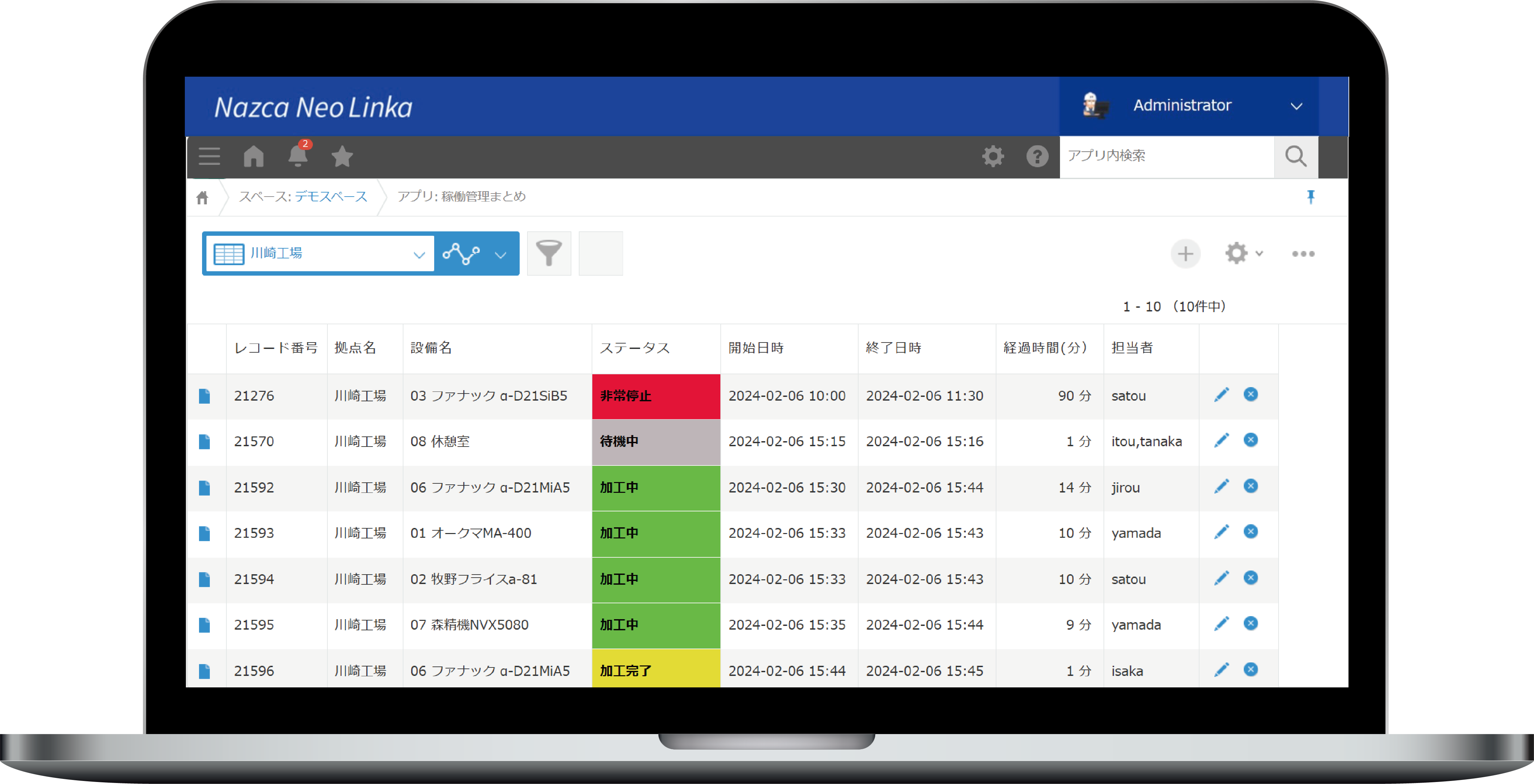
Task: Expand the 川崎工場 view dropdown
Action: coord(419,254)
